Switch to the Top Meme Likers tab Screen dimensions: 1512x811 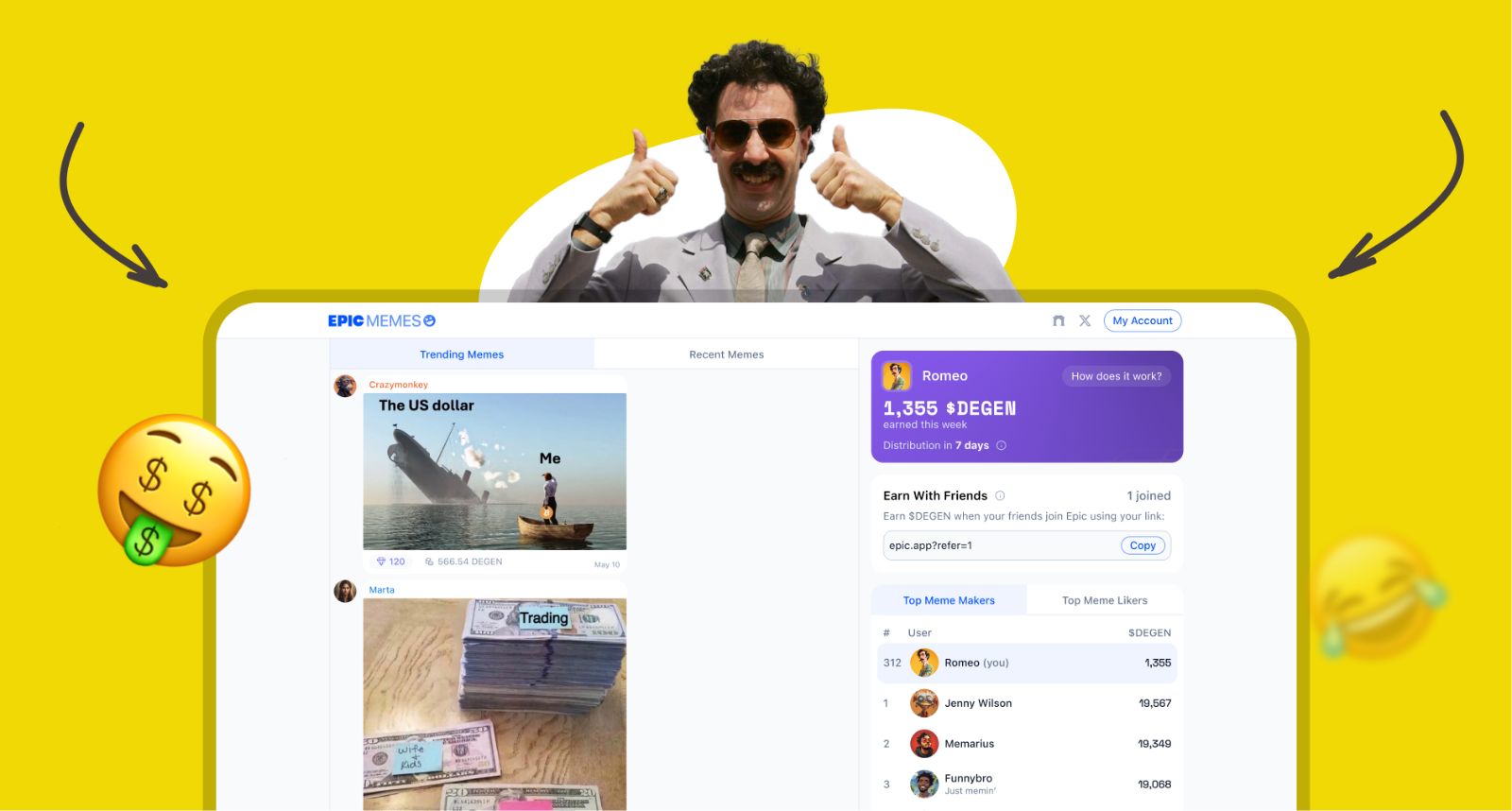coord(1104,601)
